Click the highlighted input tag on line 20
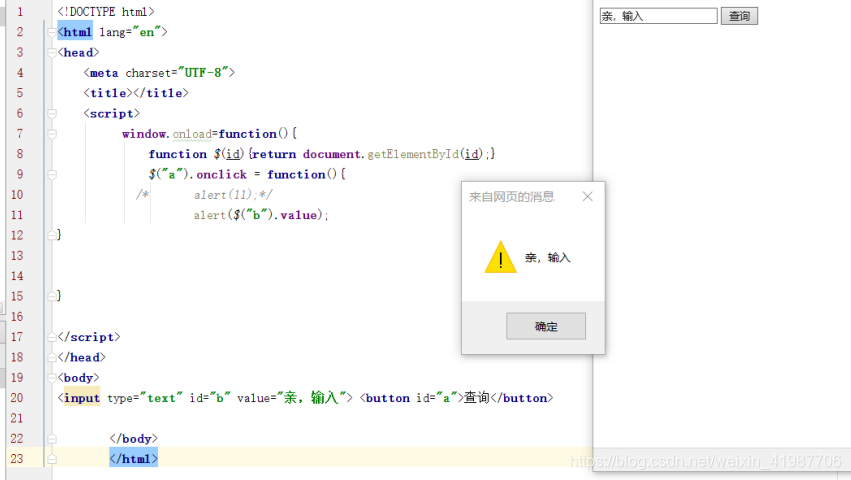Viewport: 851px width, 480px height. pyautogui.click(x=81, y=398)
